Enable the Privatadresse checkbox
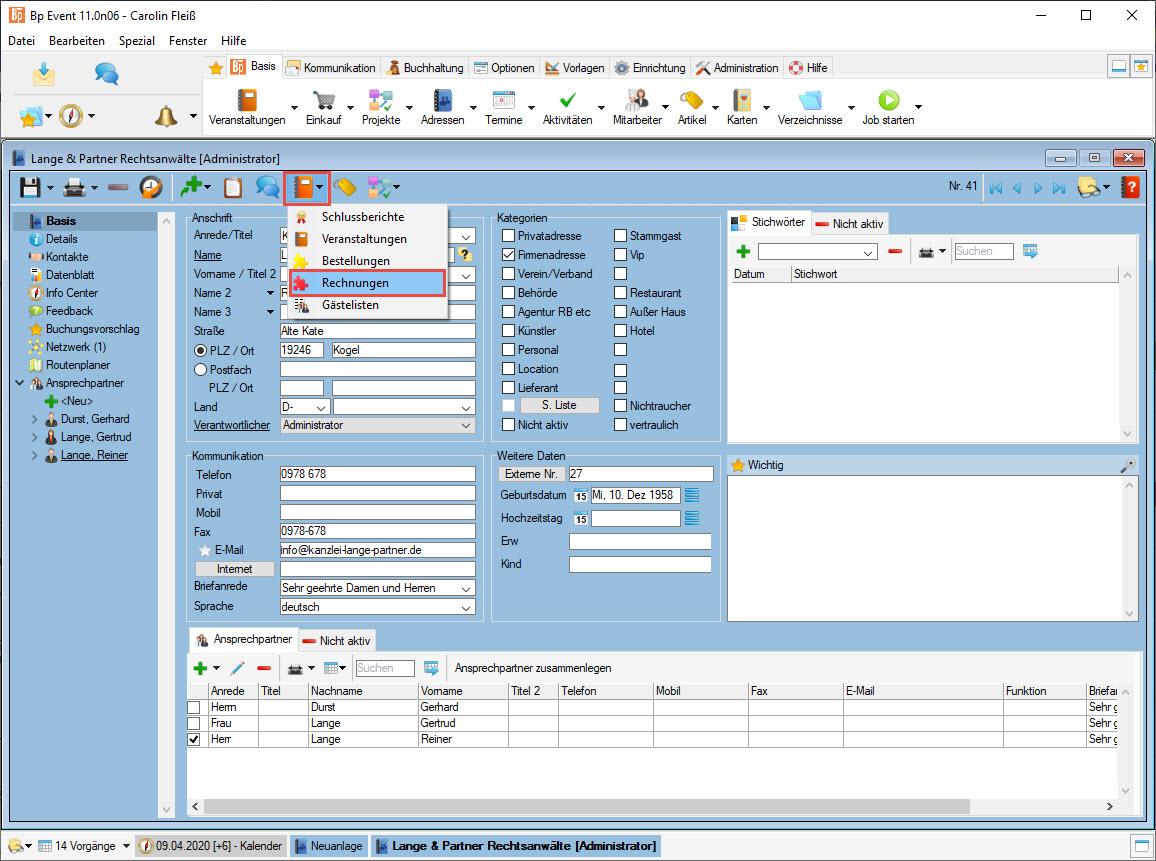 click(509, 236)
